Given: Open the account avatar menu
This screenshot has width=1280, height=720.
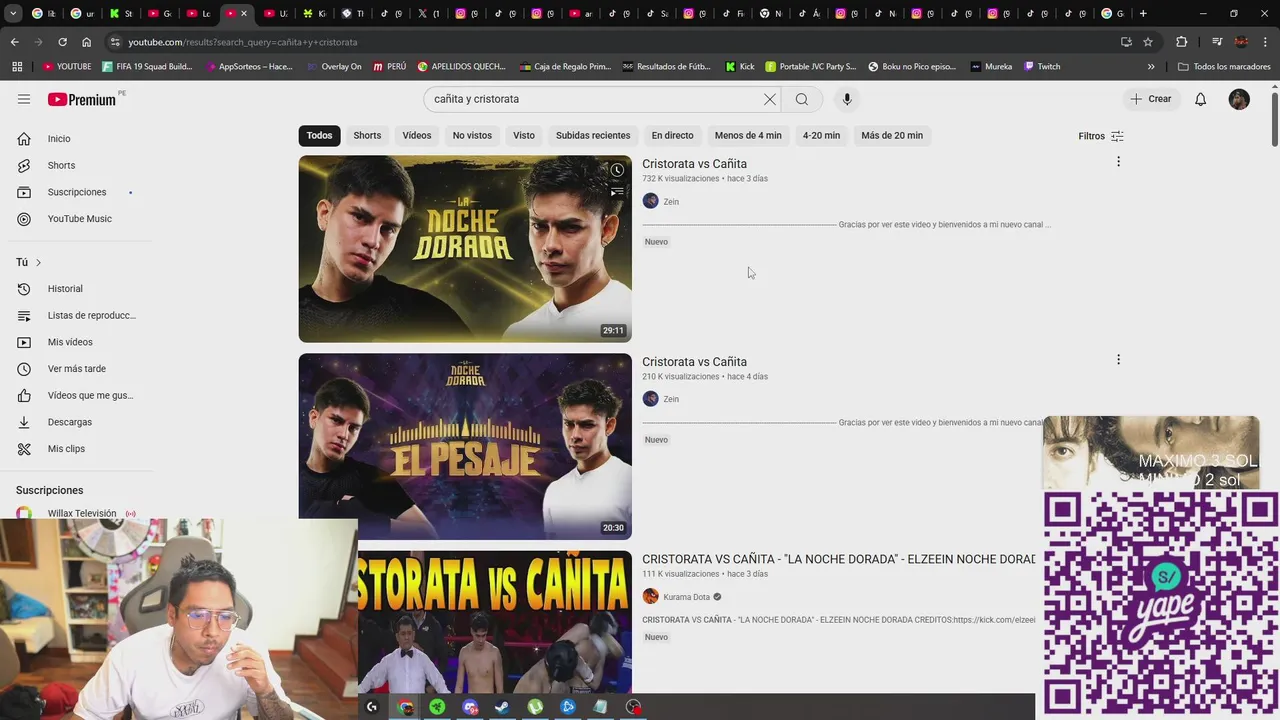Looking at the screenshot, I should tap(1239, 99).
